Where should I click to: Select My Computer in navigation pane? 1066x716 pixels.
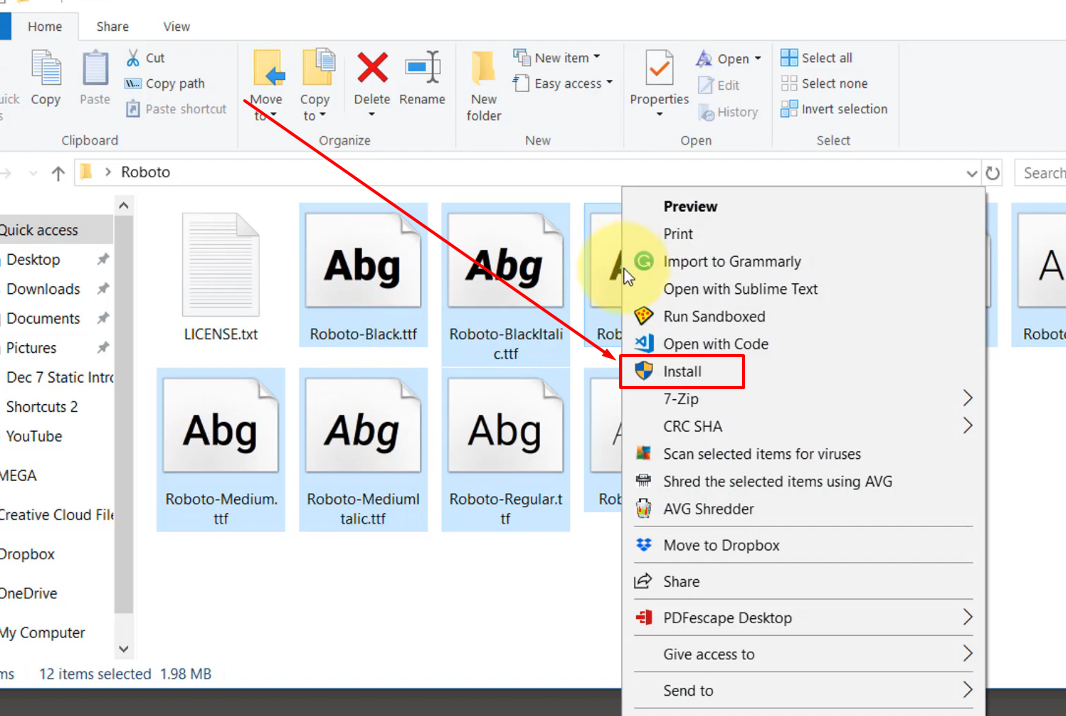tap(42, 633)
